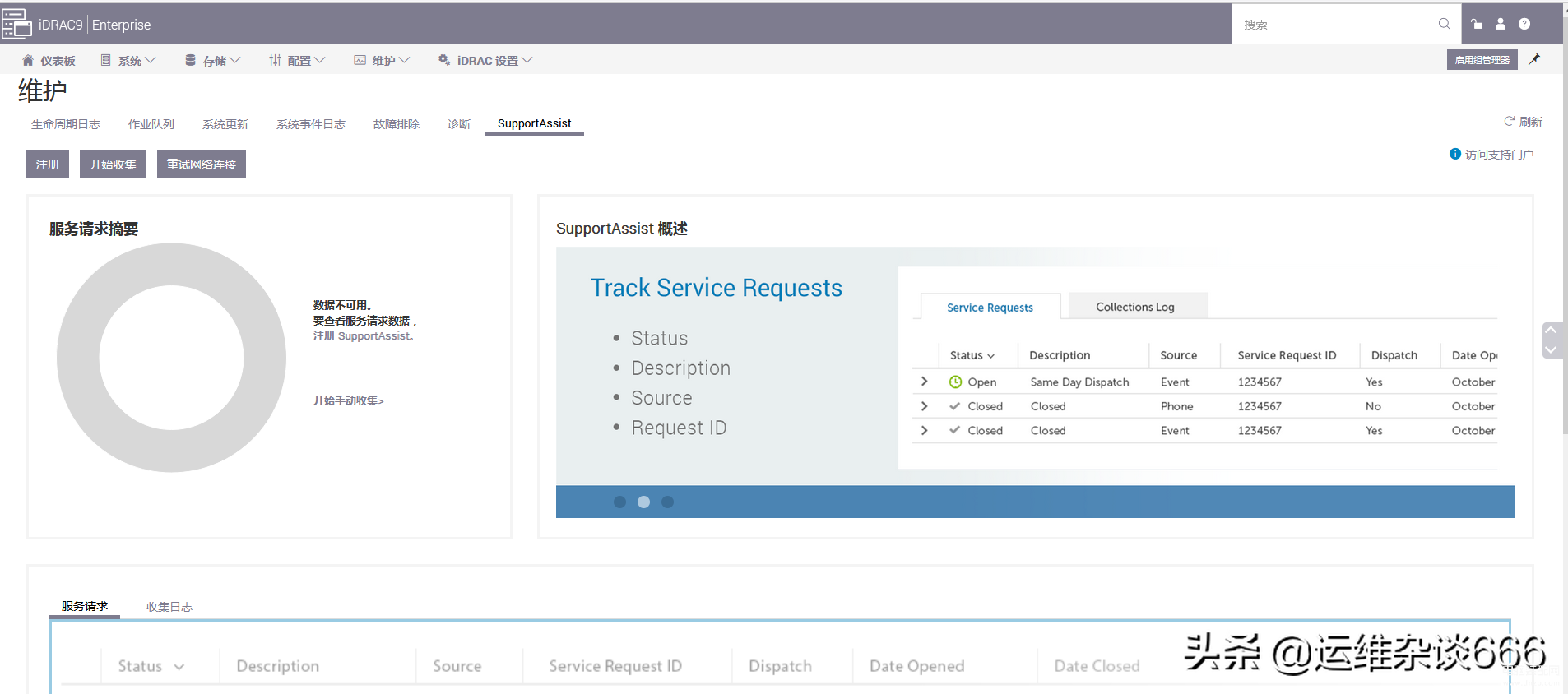This screenshot has width=1568, height=694.
Task: Click the Description column header in bottom table
Action: click(x=278, y=666)
